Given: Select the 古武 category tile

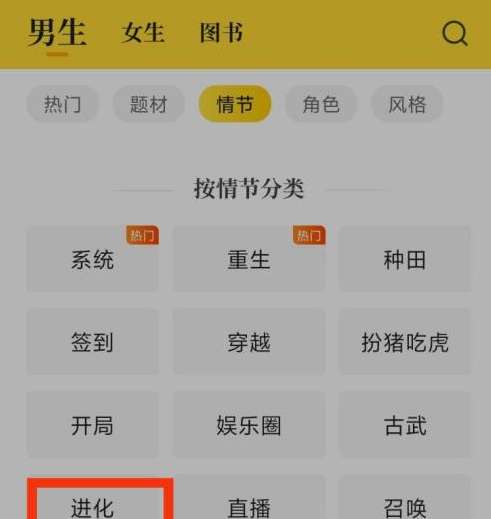Looking at the screenshot, I should point(405,425).
